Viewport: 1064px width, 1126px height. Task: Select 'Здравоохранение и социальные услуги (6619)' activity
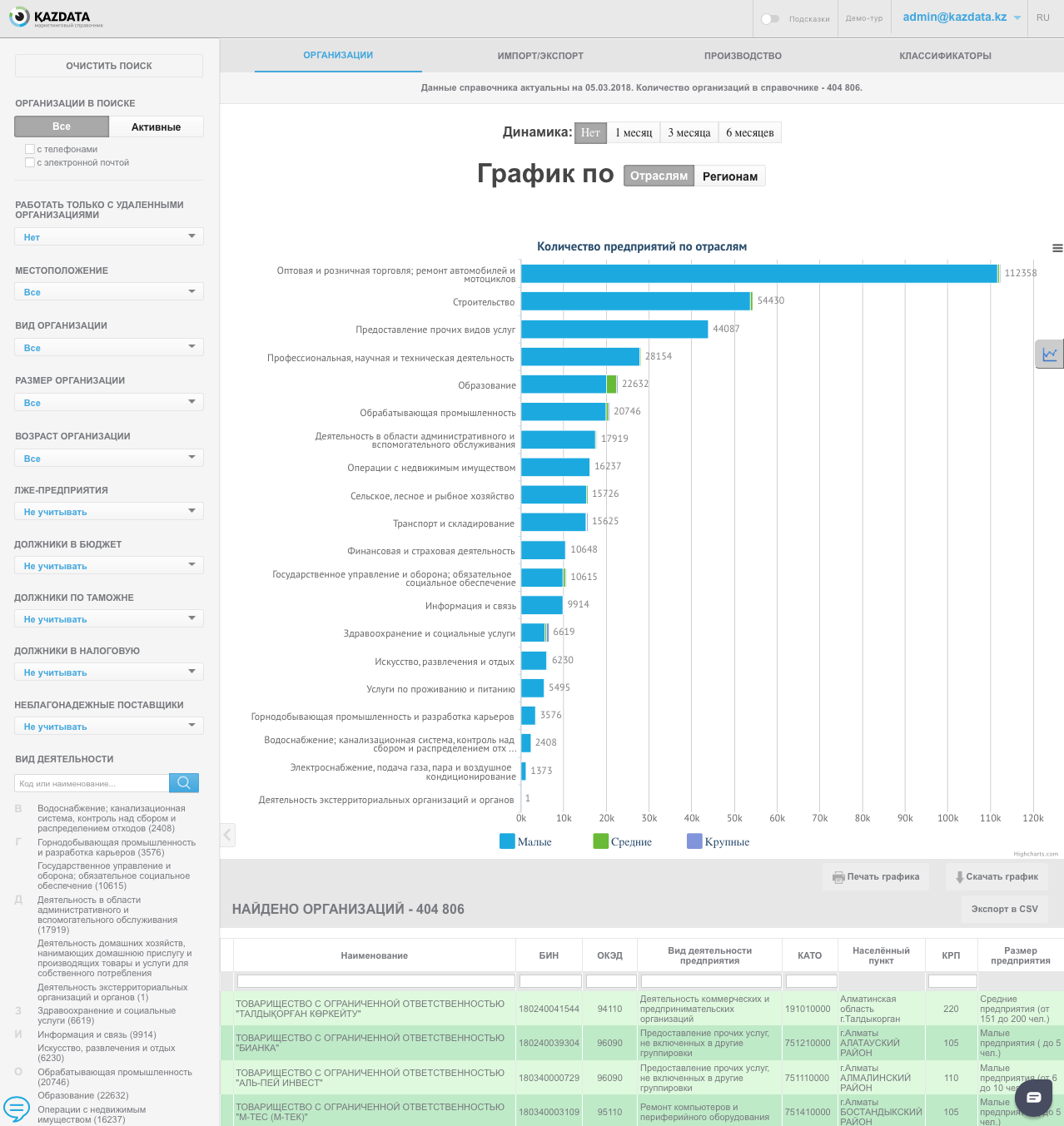[x=107, y=1015]
